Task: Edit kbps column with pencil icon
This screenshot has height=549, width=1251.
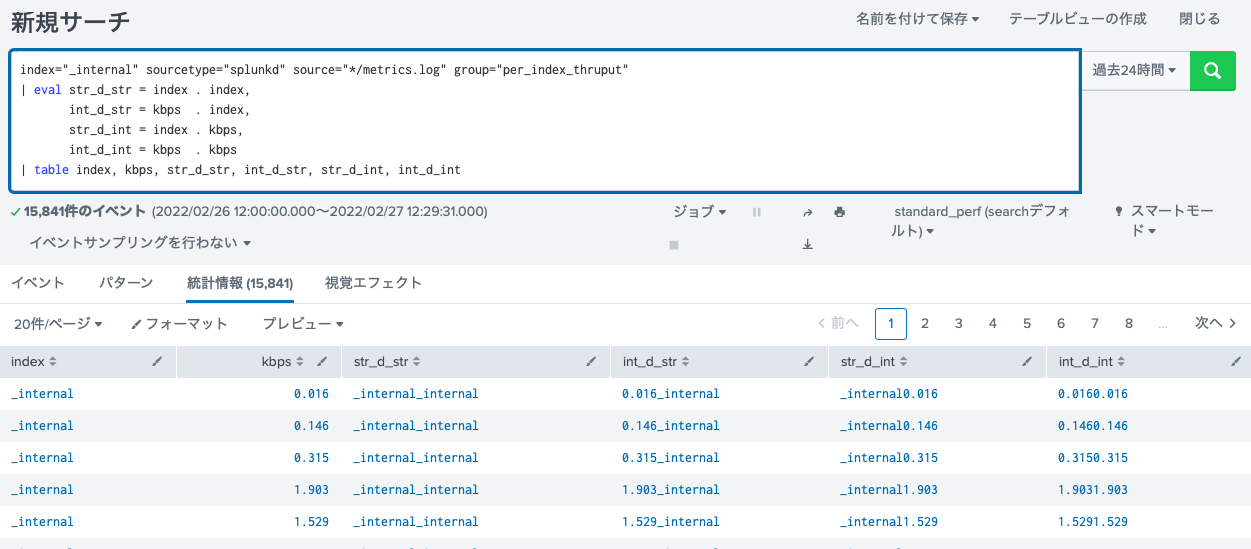Action: click(x=322, y=362)
